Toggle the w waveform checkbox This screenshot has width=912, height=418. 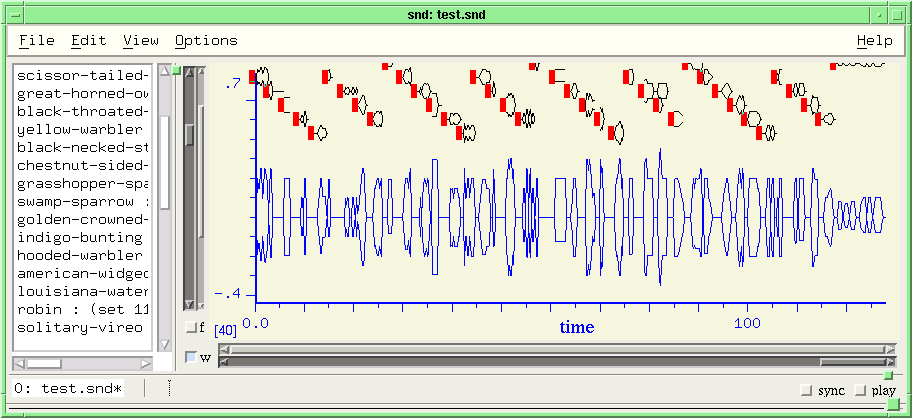(191, 358)
